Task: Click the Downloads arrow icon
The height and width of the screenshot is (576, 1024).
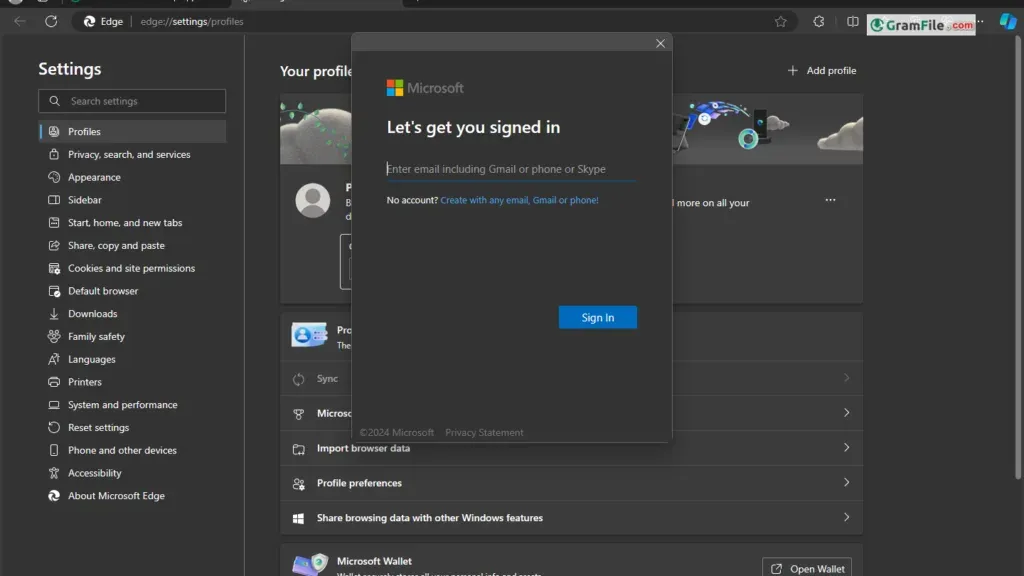Action: click(x=54, y=314)
